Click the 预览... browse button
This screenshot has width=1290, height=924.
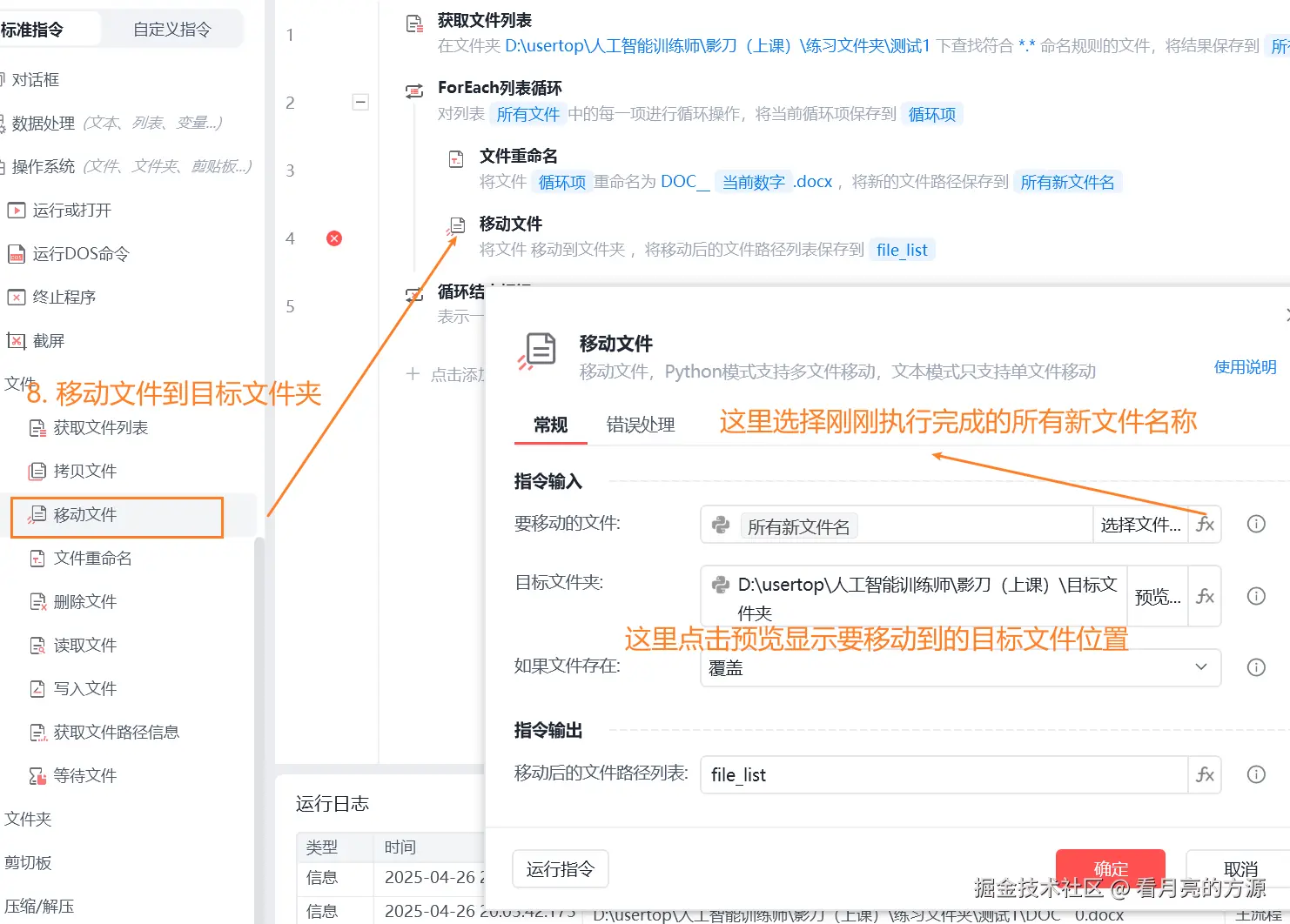1158,597
